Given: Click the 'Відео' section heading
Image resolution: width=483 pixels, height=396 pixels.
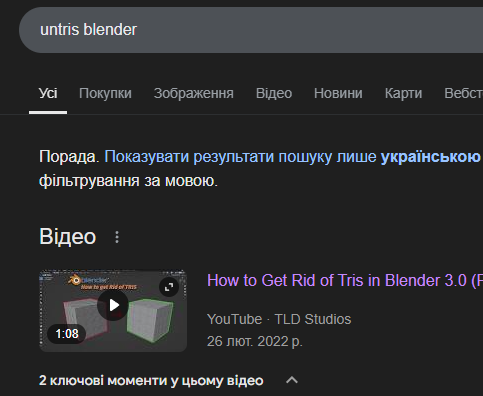Looking at the screenshot, I should point(68,237).
